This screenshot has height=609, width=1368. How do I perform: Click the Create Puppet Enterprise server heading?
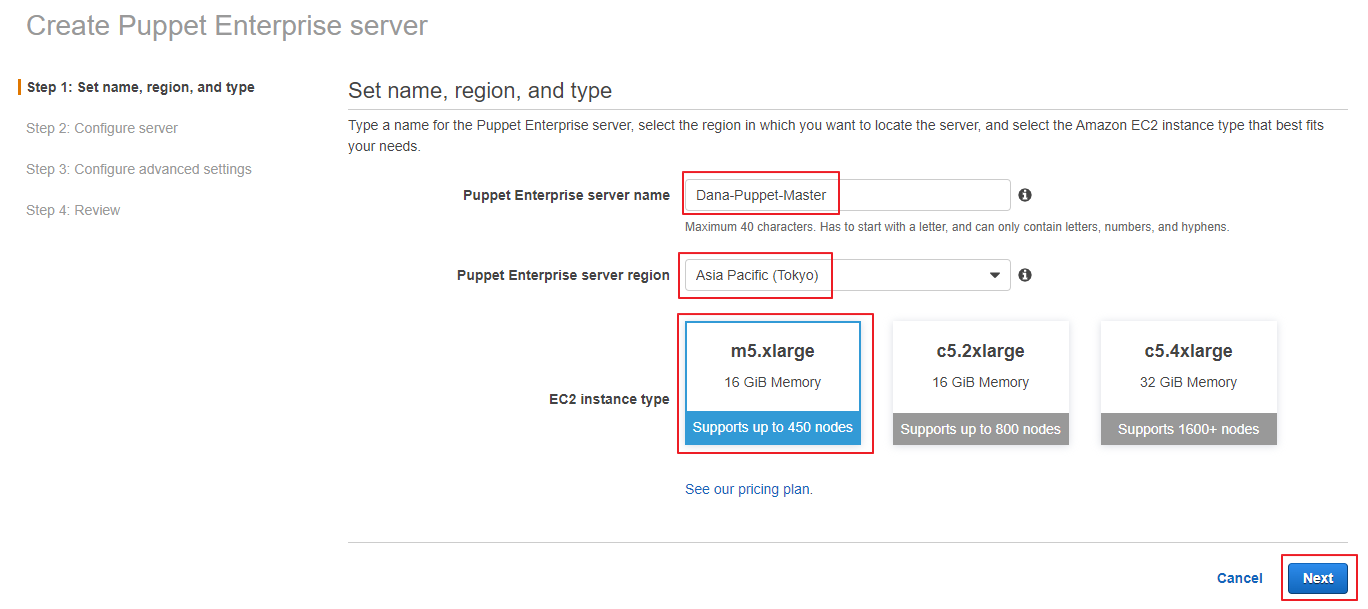point(227,25)
